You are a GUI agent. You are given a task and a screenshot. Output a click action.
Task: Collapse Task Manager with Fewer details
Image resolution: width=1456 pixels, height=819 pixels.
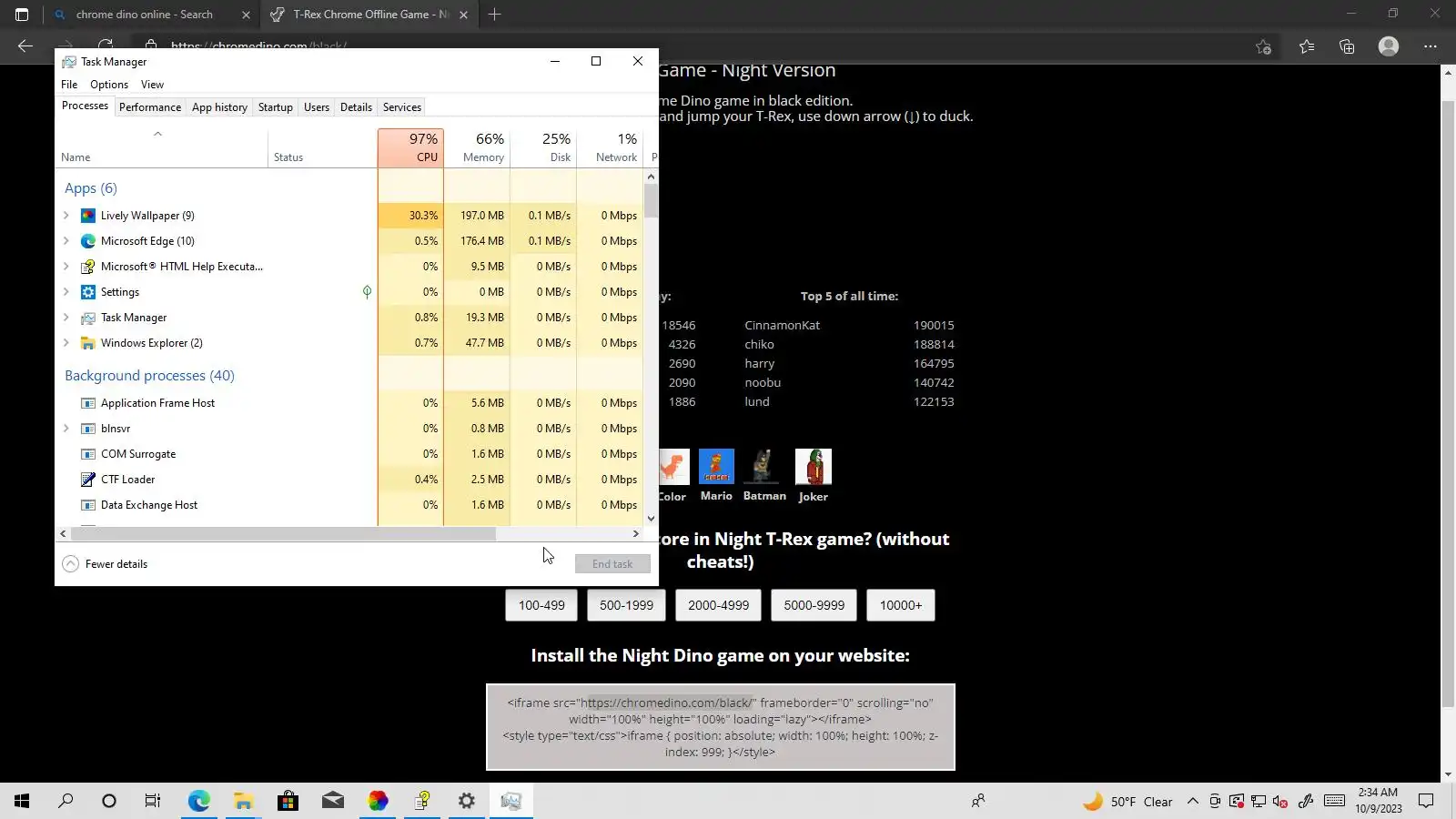tap(105, 564)
